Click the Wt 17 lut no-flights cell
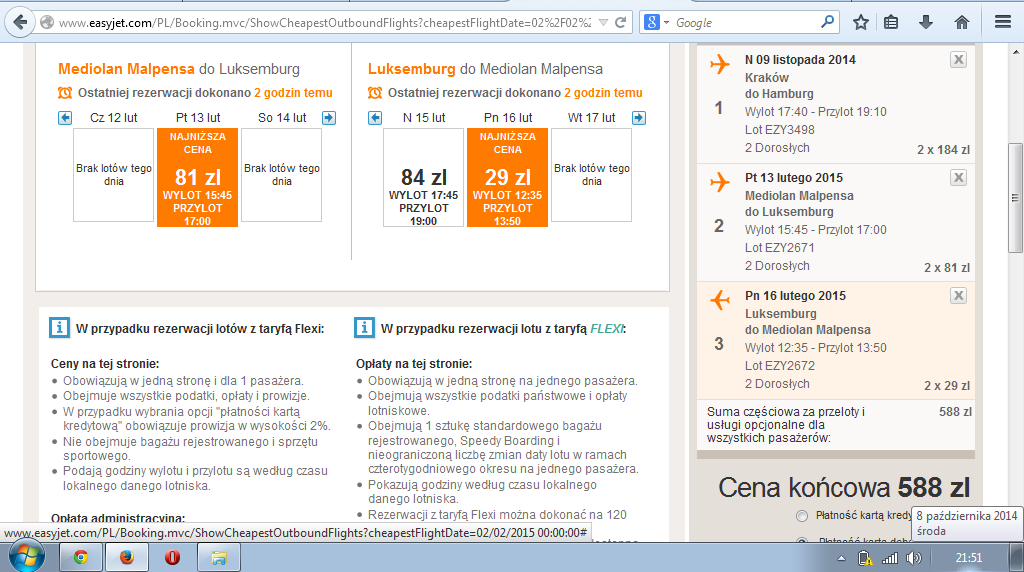Image resolution: width=1024 pixels, height=572 pixels. (x=592, y=175)
